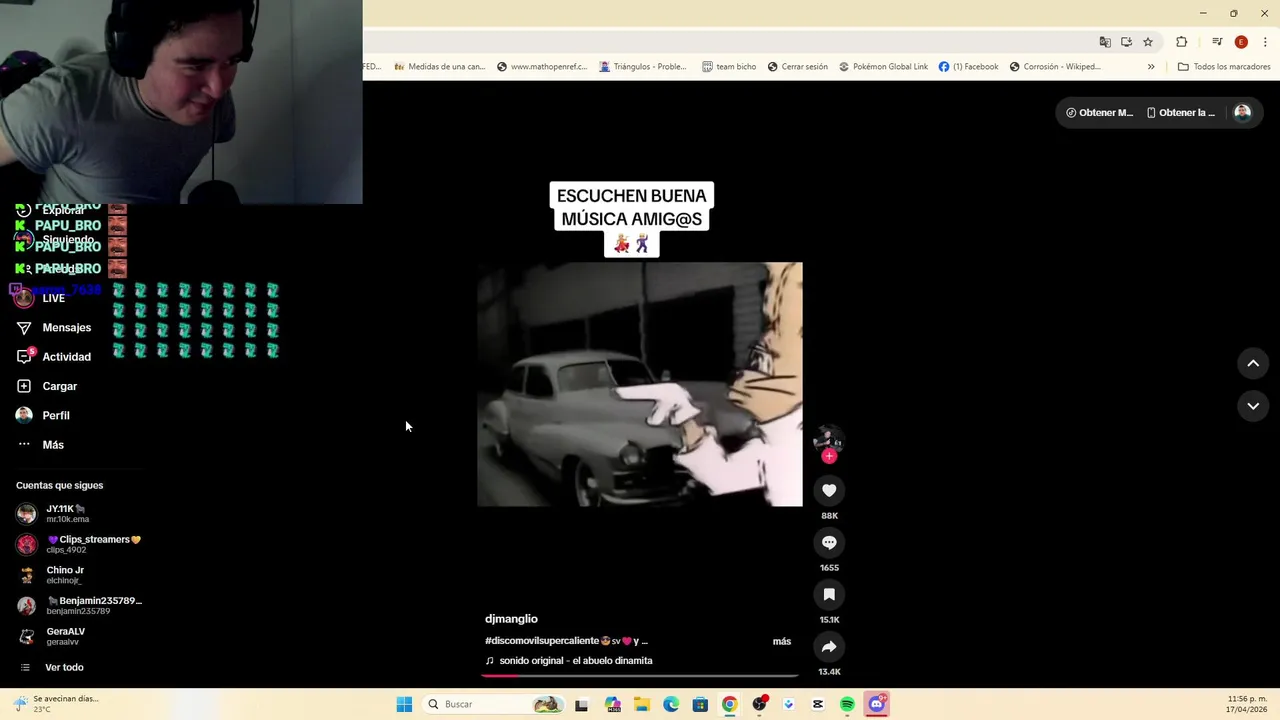The width and height of the screenshot is (1280, 720).
Task: Open the Chrome extensions puzzle icon
Action: (1182, 42)
